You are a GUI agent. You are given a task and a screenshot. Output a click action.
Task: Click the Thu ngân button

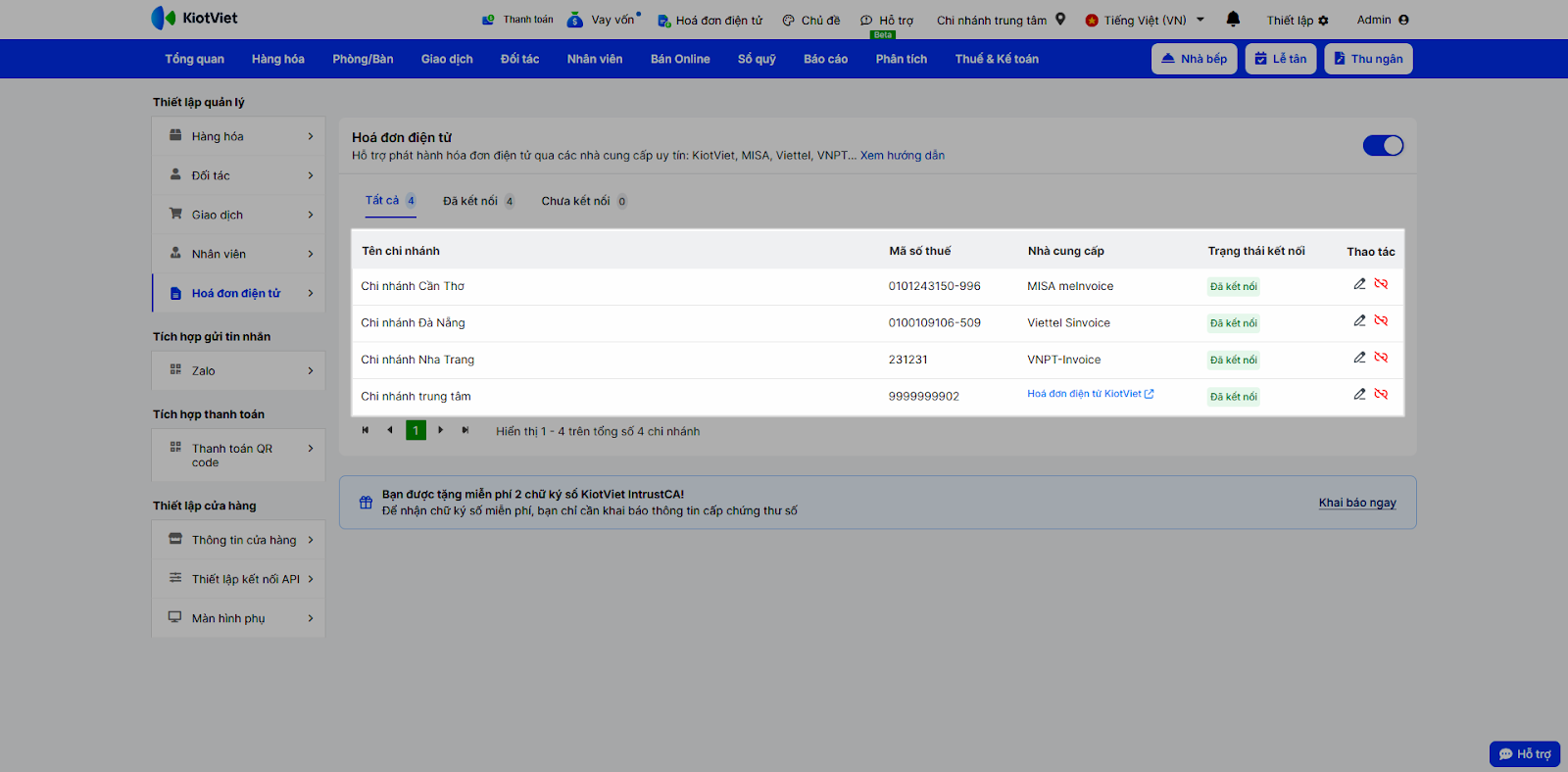pyautogui.click(x=1368, y=59)
